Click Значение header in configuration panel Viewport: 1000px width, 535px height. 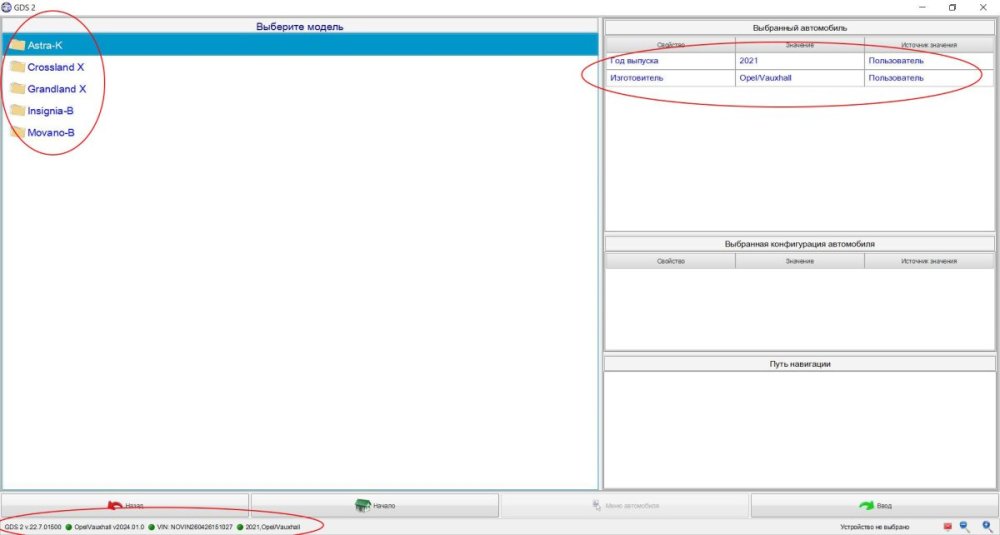[x=800, y=261]
